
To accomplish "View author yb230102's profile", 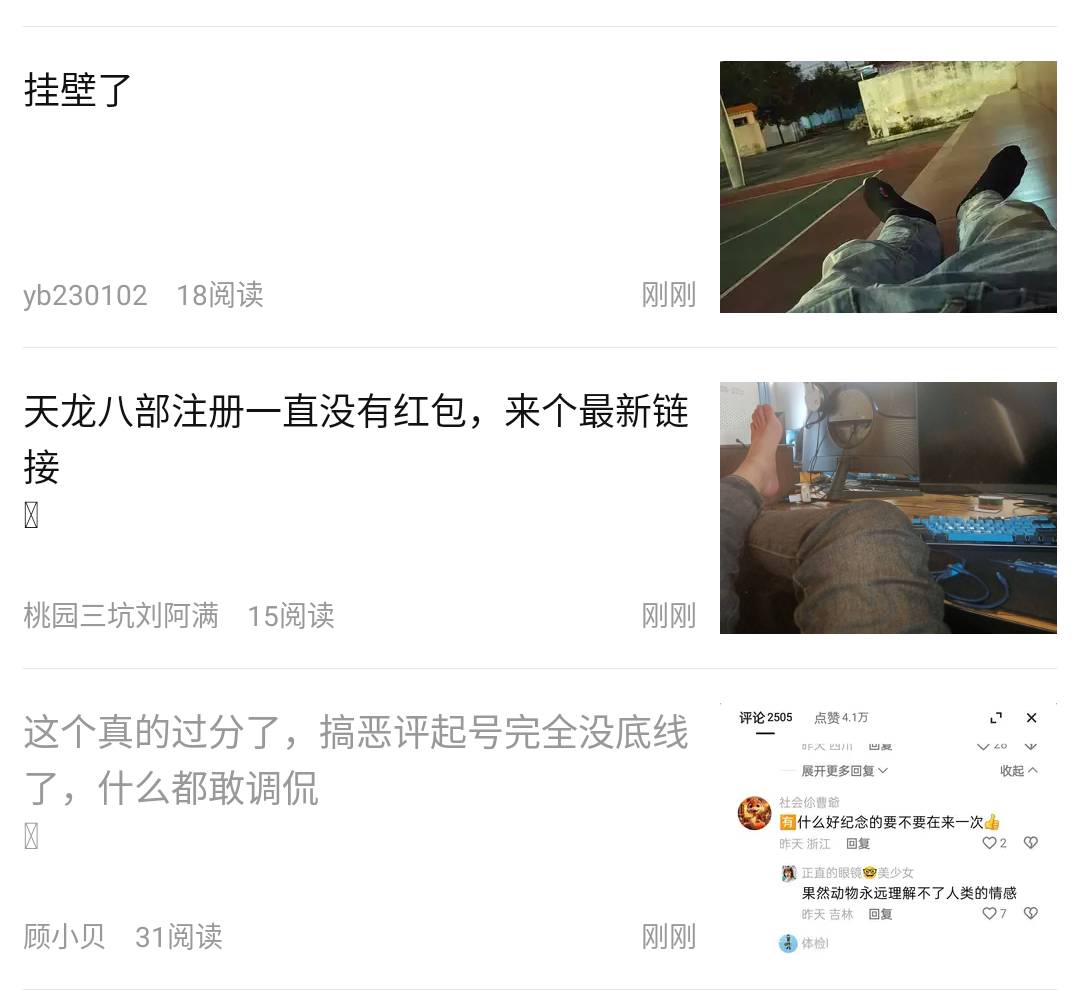I will (x=85, y=295).
